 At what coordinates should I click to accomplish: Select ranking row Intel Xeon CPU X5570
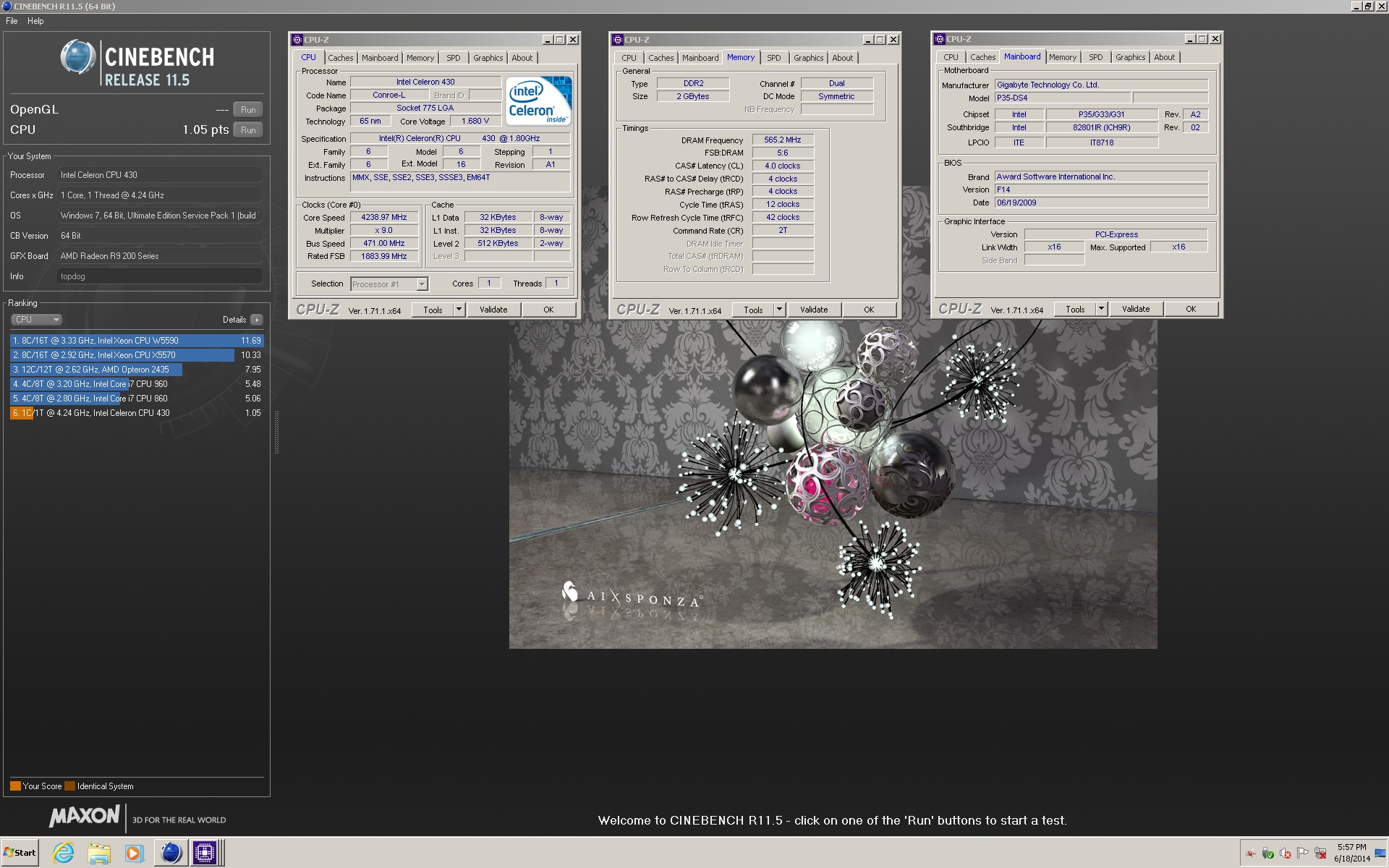click(137, 355)
